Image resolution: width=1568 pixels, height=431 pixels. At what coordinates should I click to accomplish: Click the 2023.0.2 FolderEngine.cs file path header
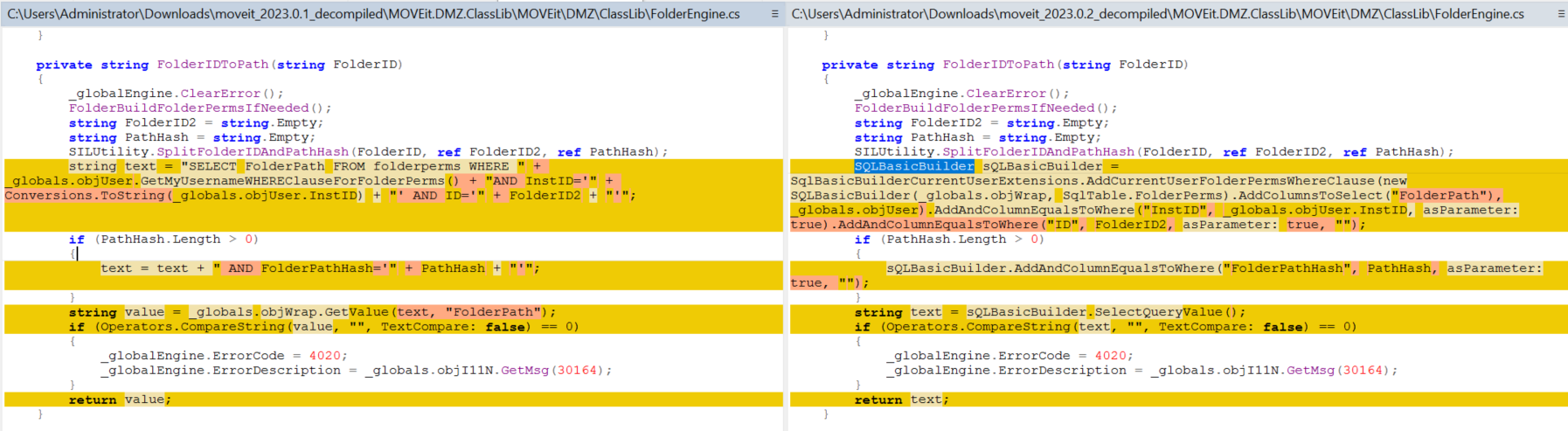click(x=1158, y=14)
